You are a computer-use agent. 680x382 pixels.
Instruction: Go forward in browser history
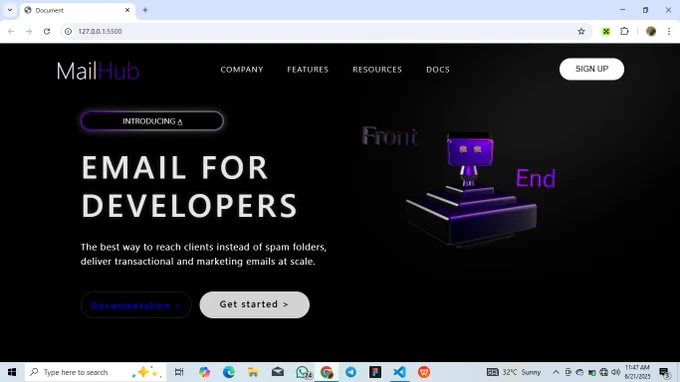coord(29,31)
